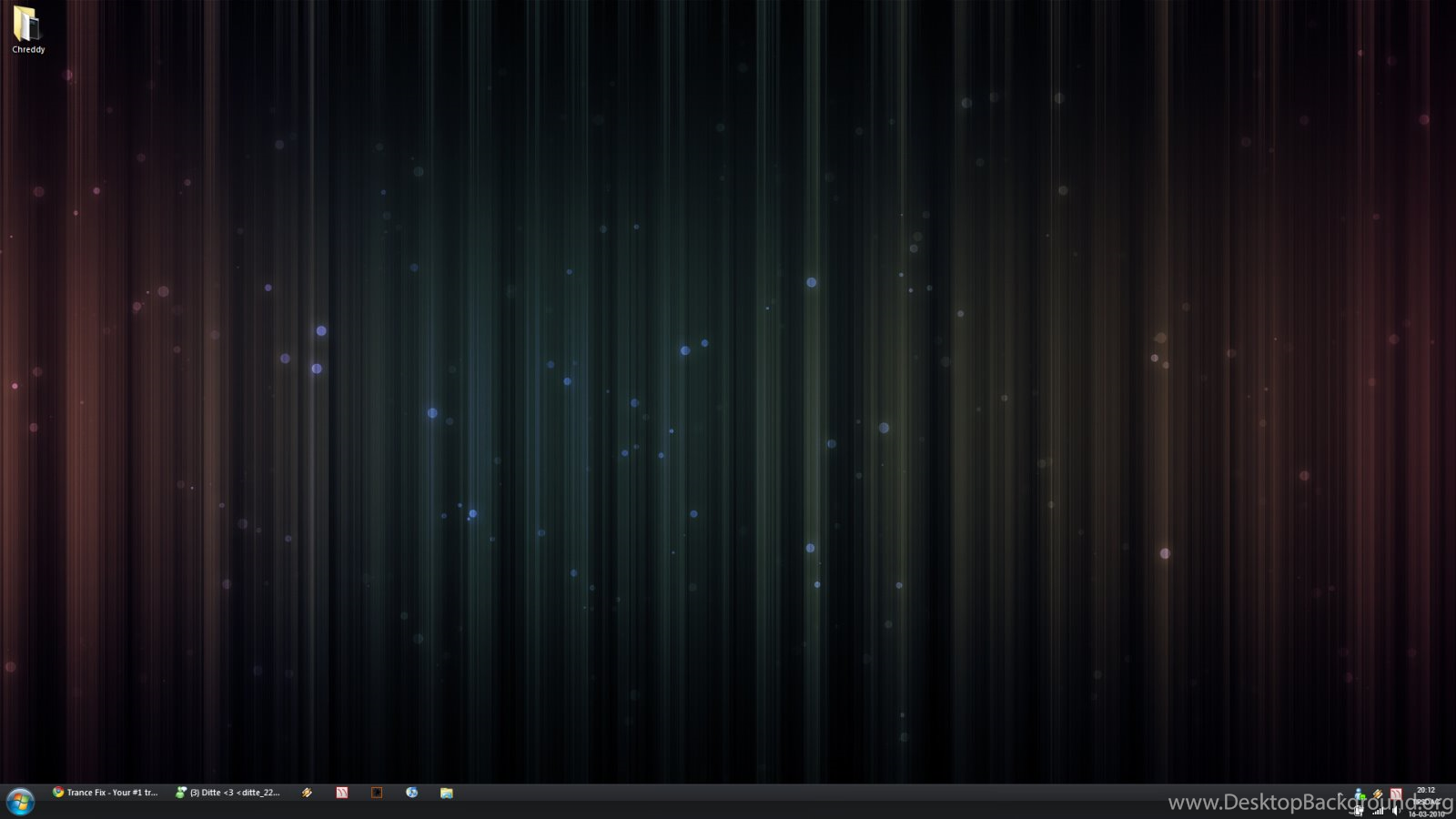Viewport: 1456px width, 819px height.
Task: Open the Chreddy folder on desktop
Action: pyautogui.click(x=28, y=29)
